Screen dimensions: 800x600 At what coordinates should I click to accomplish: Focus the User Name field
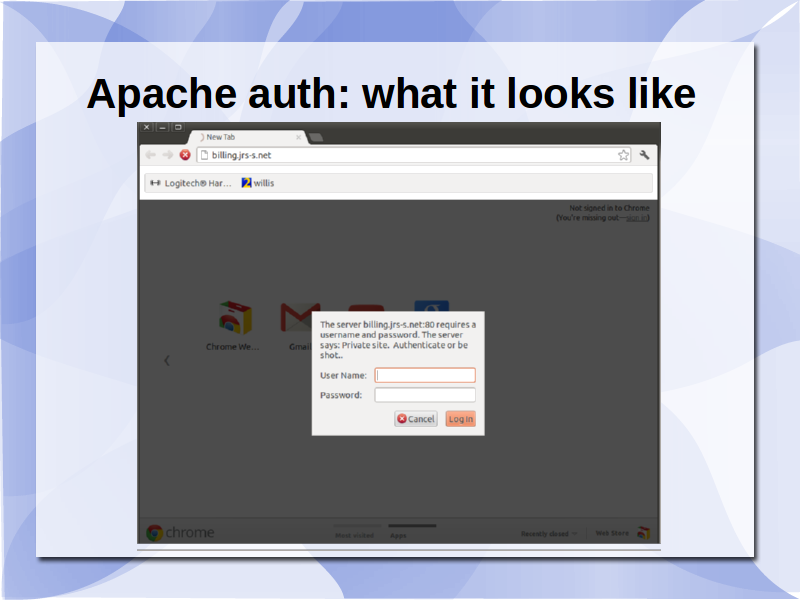click(x=425, y=375)
